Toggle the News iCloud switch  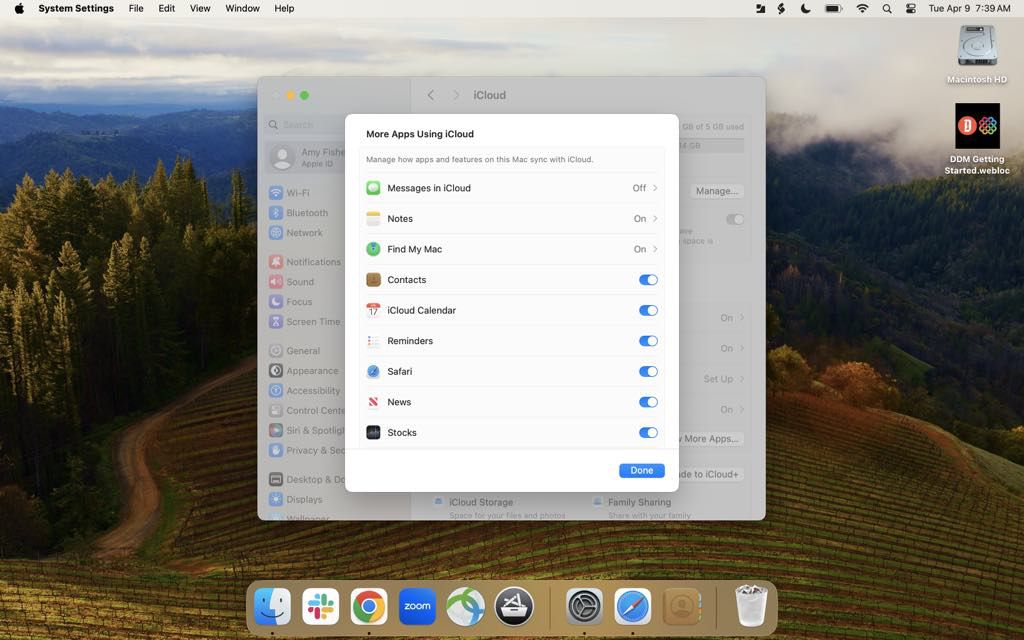[648, 402]
